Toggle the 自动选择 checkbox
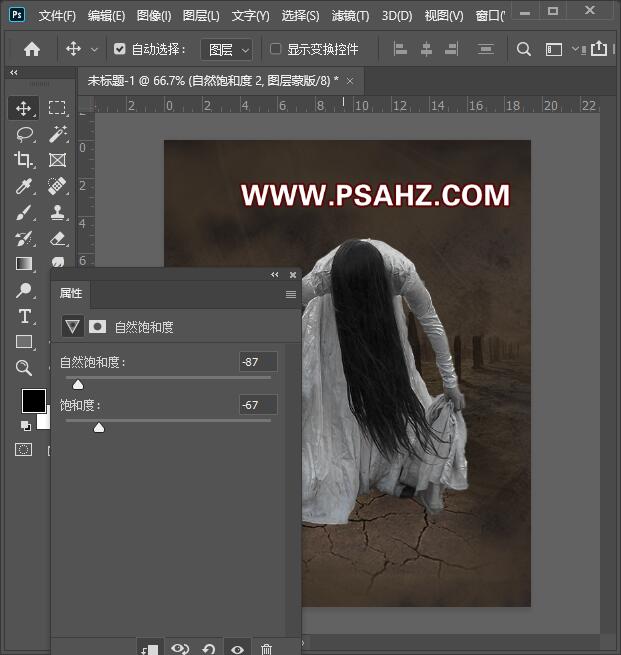Image resolution: width=621 pixels, height=655 pixels. tap(119, 49)
